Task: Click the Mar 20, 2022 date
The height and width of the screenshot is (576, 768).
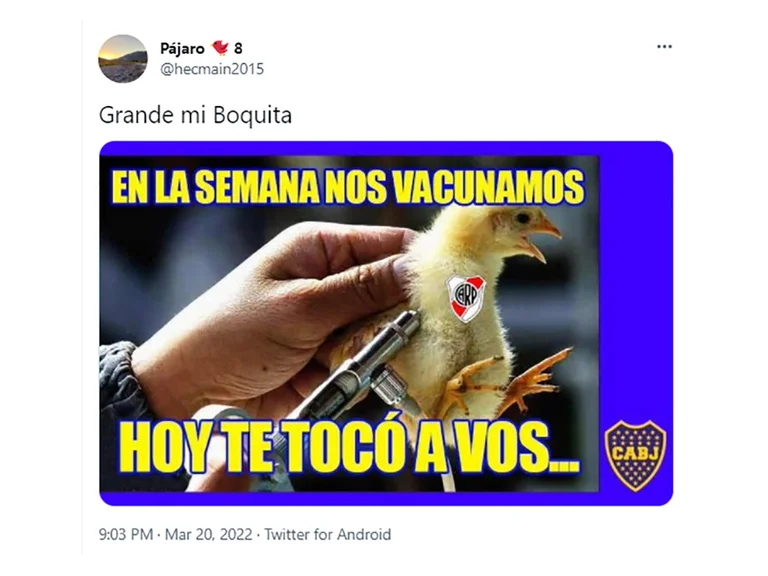Action: pos(209,534)
